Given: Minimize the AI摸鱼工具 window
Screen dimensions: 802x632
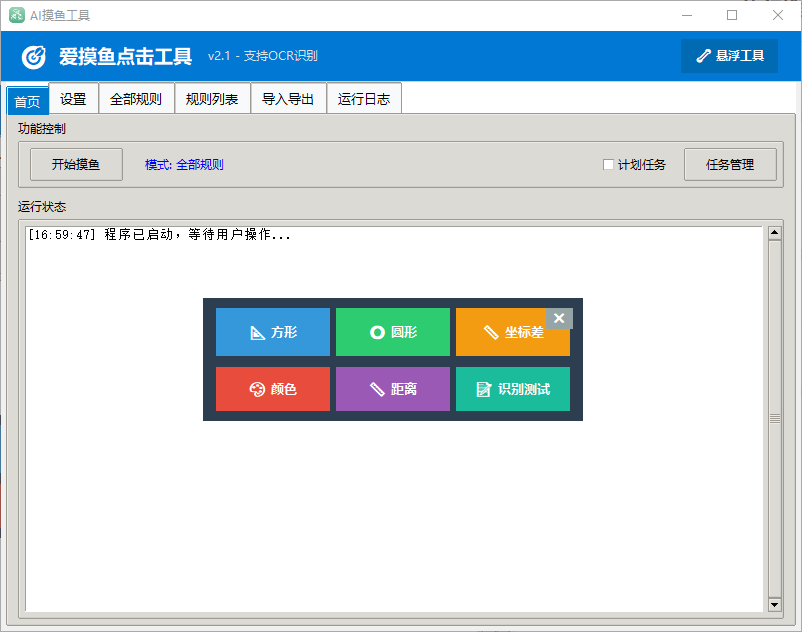Looking at the screenshot, I should 687,15.
